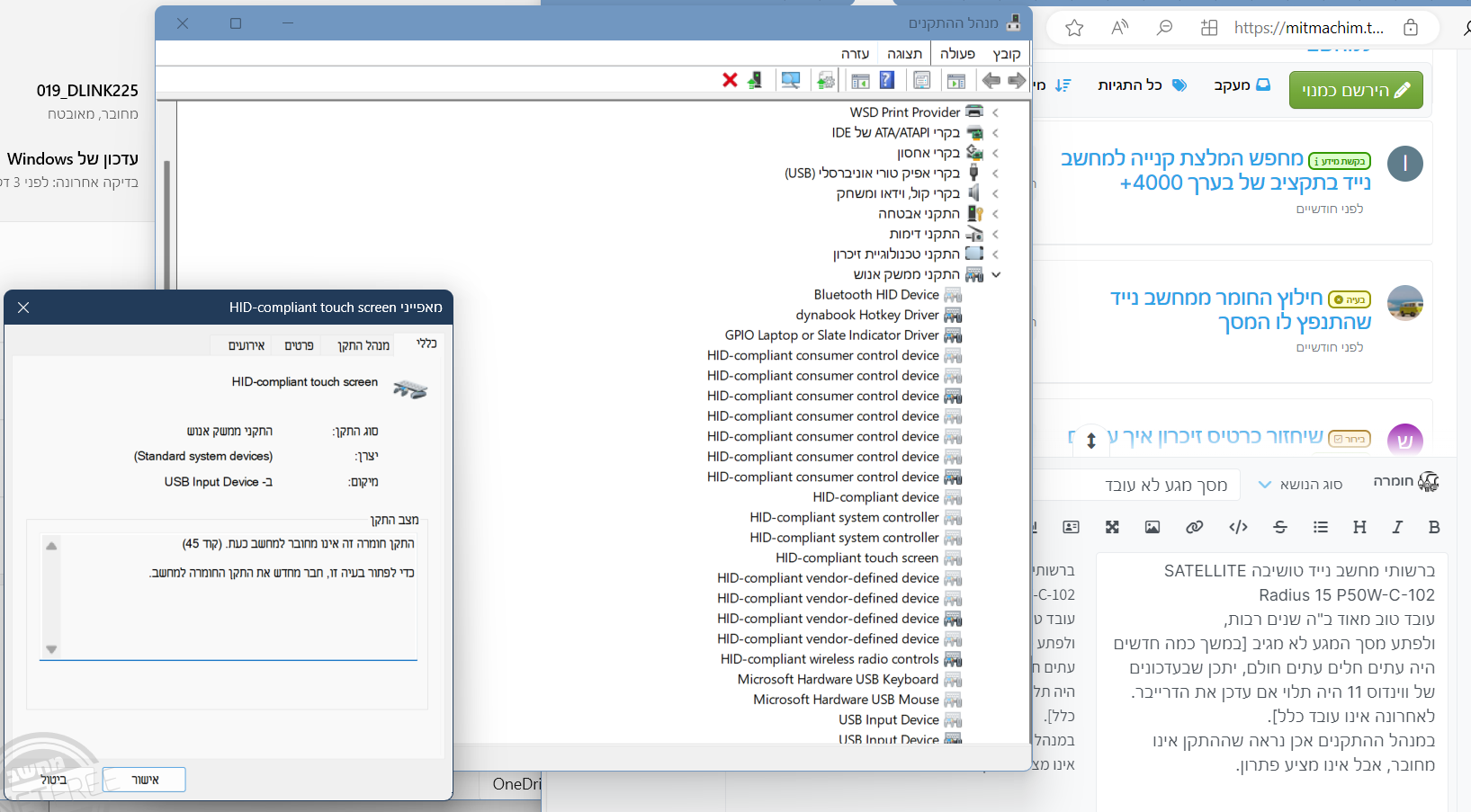The image size is (1471, 812).
Task: Expand the sound, video and game controllers node
Action: 995,193
